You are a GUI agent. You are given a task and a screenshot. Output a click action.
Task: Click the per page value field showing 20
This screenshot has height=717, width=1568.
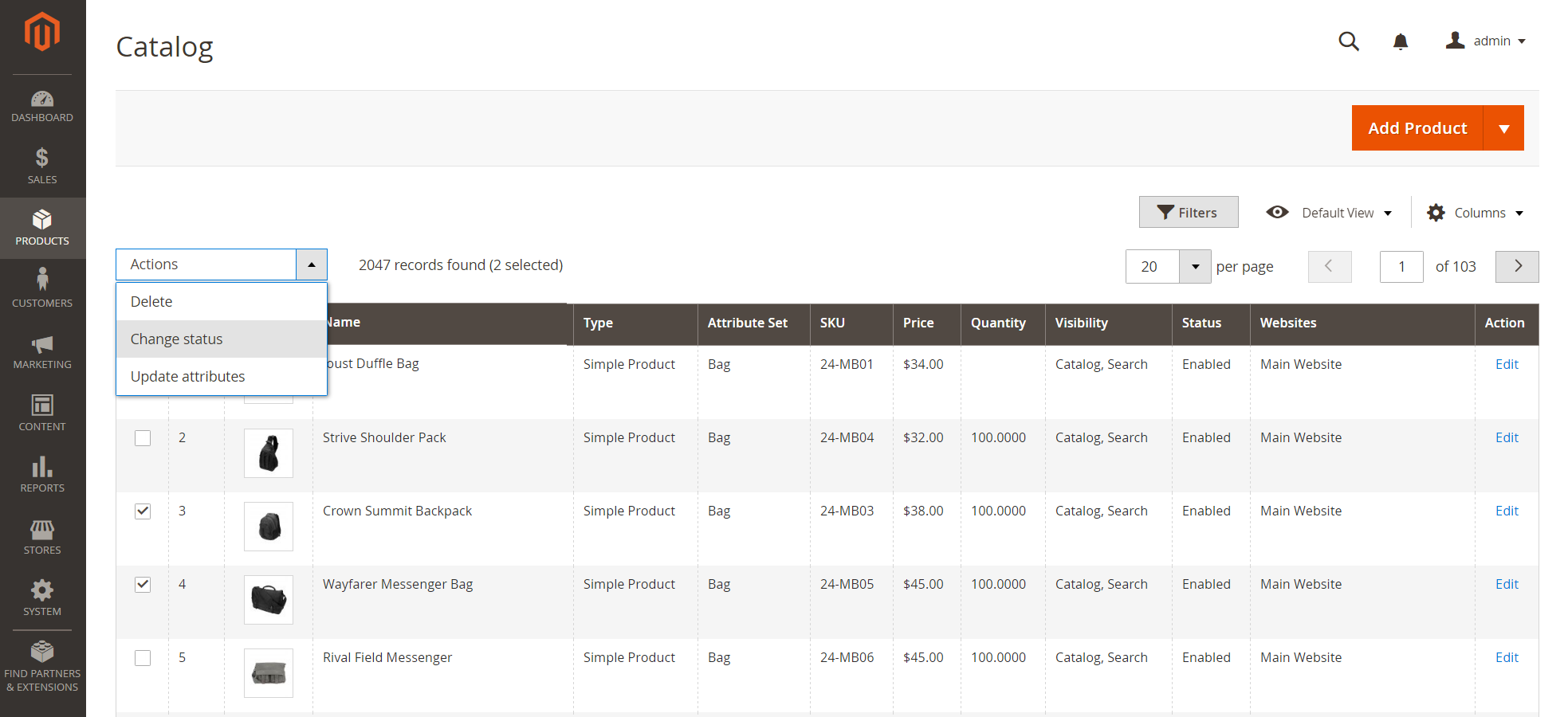coord(1152,267)
